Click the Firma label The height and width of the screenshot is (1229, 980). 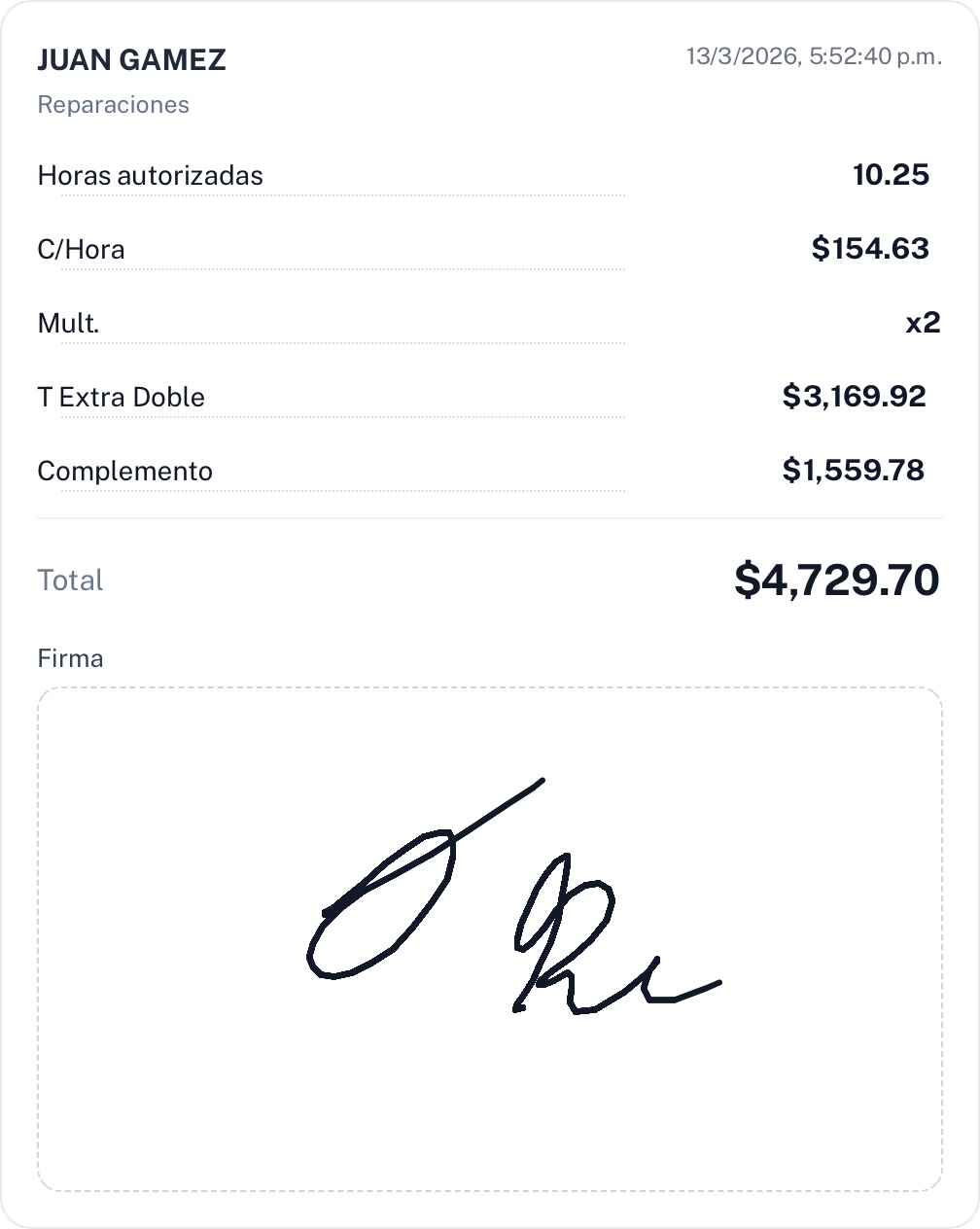(70, 659)
